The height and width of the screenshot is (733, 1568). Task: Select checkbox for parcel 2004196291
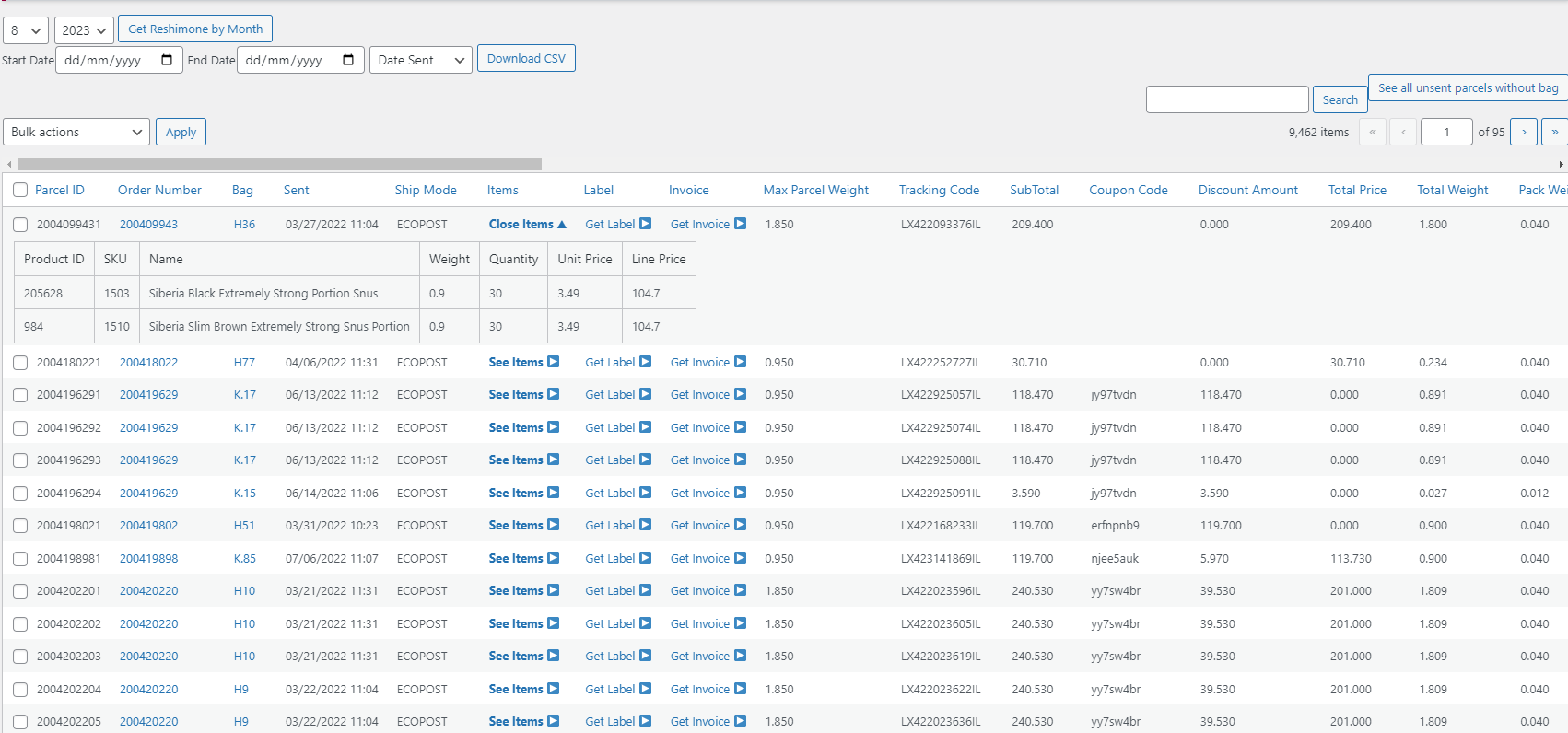pyautogui.click(x=20, y=395)
